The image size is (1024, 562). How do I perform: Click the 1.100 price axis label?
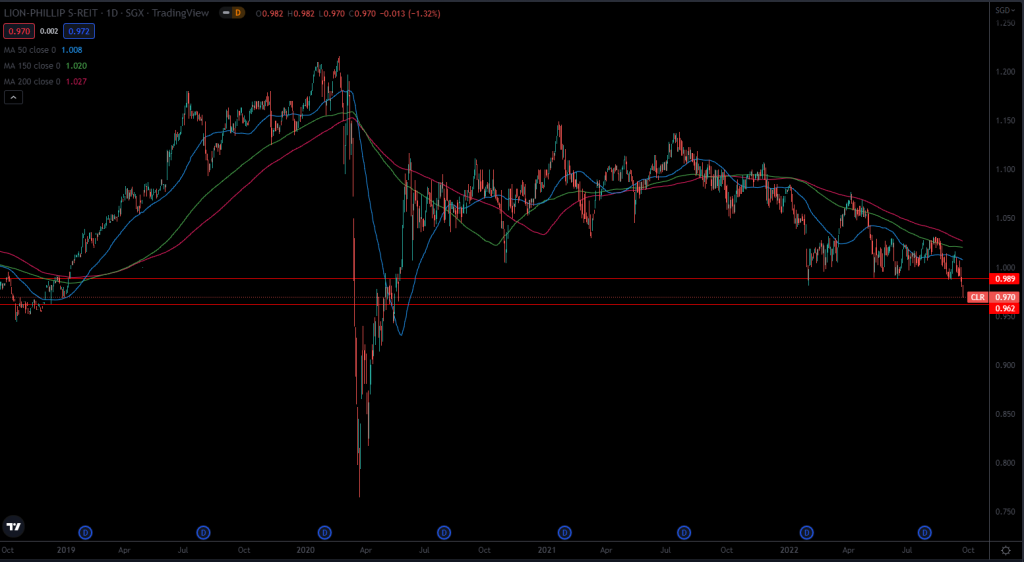1004,170
